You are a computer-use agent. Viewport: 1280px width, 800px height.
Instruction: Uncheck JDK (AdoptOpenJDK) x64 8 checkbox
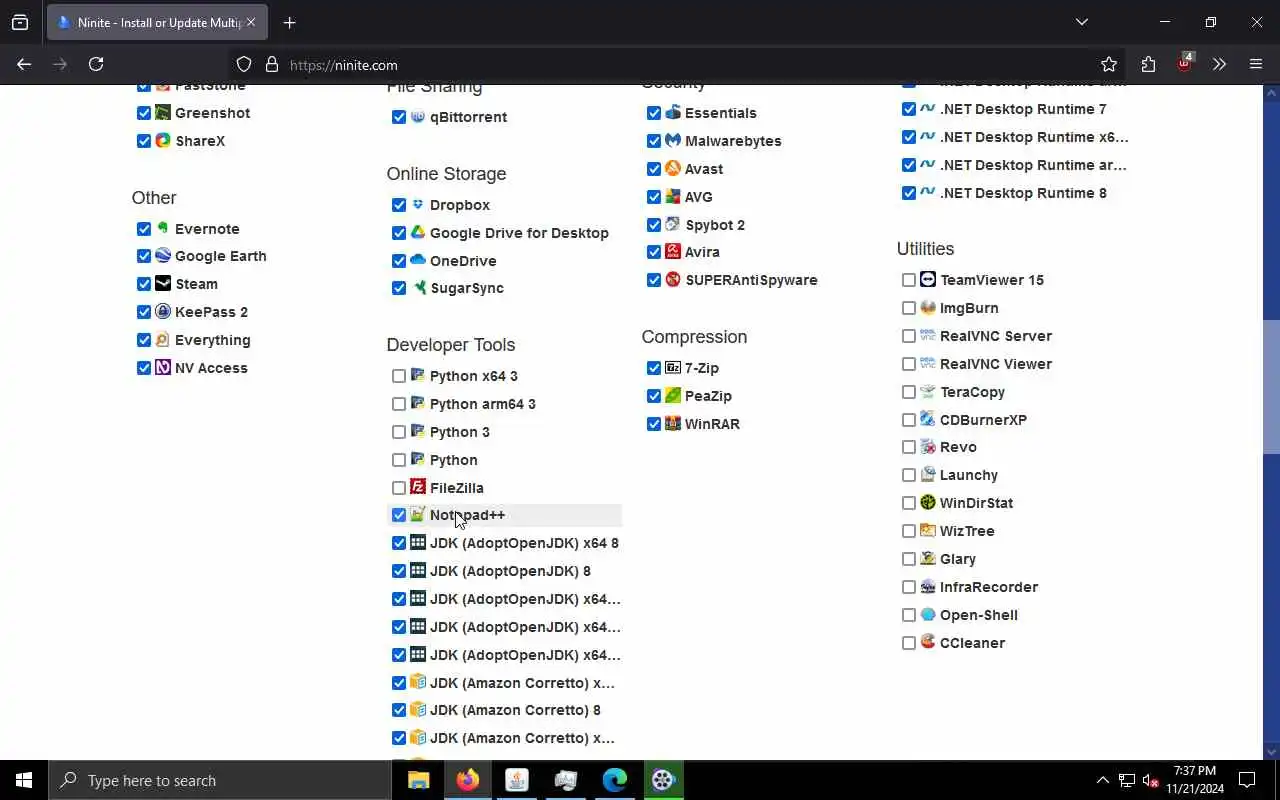coord(399,543)
